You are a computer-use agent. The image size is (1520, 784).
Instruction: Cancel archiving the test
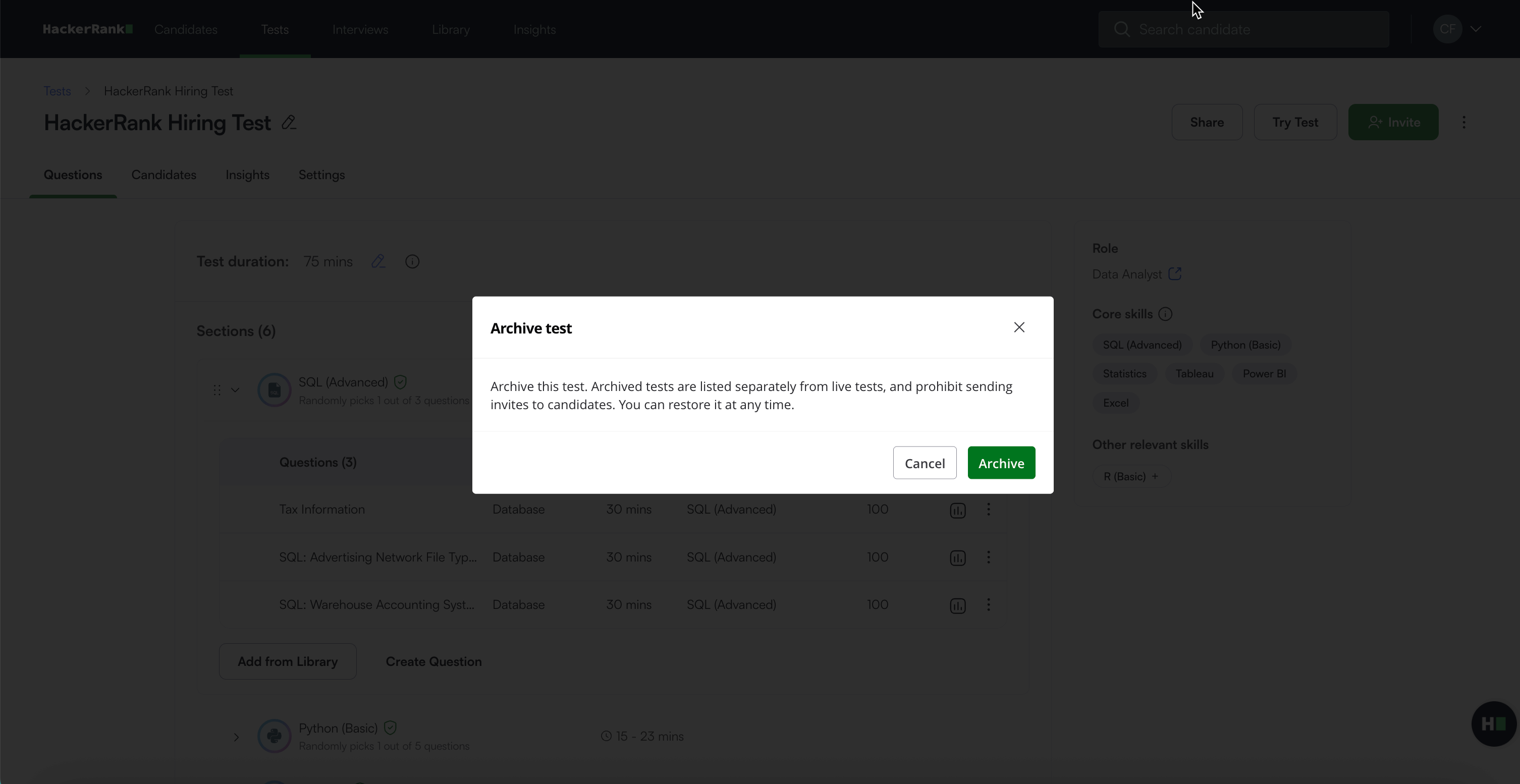point(924,463)
